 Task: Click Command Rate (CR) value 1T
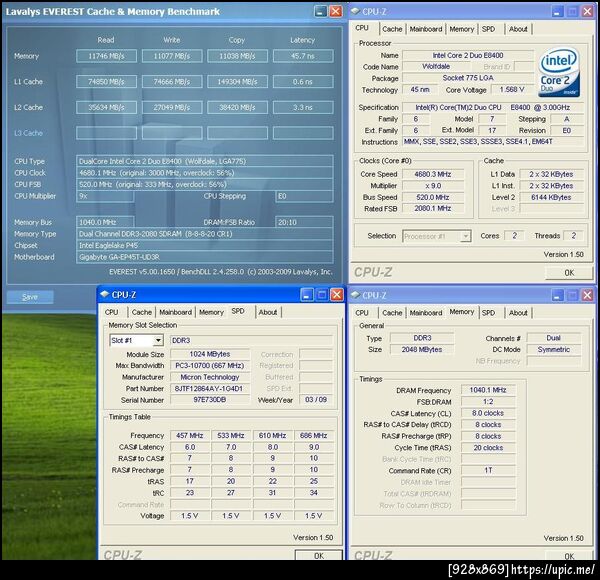(x=488, y=470)
